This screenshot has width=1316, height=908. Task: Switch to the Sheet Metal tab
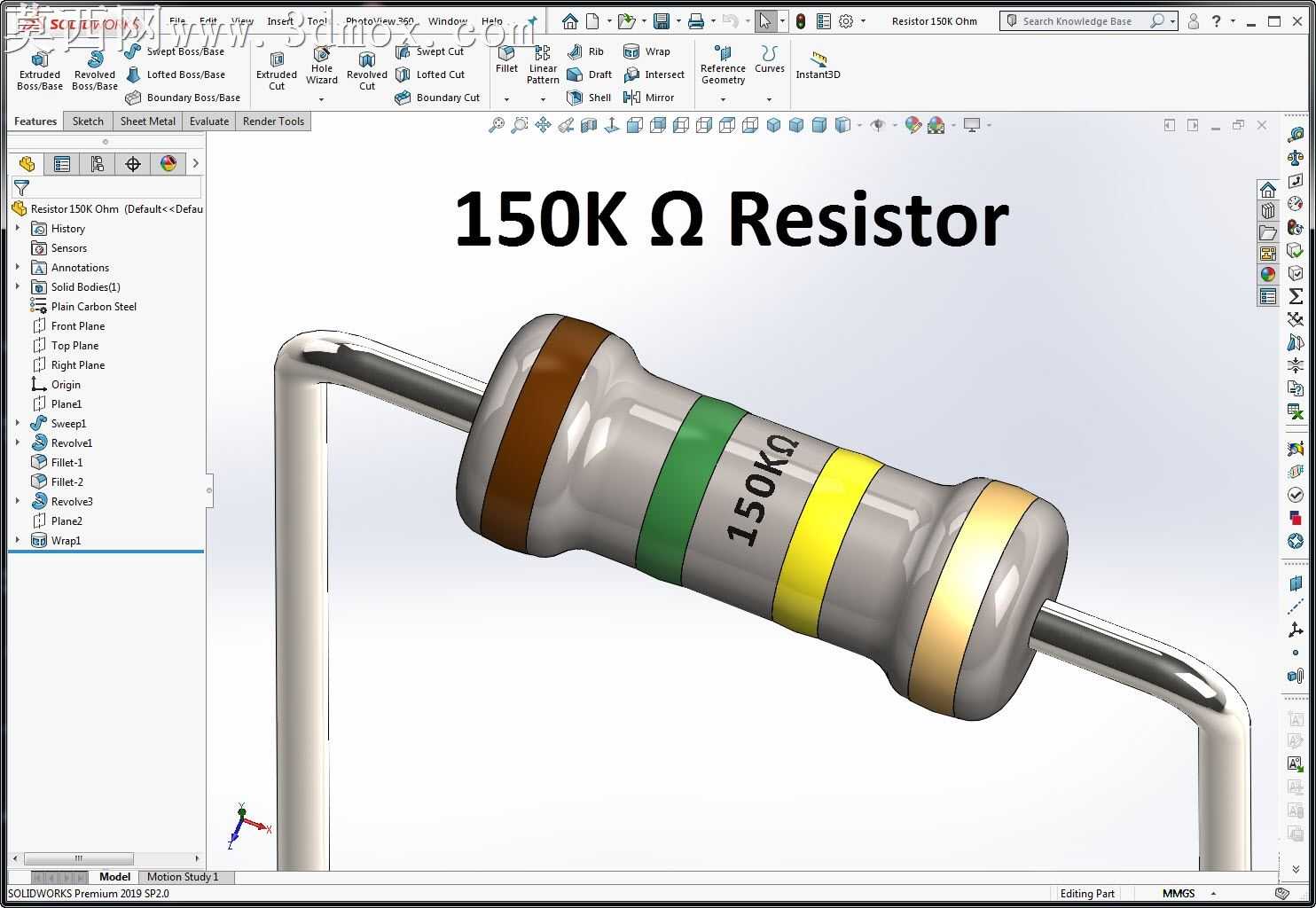click(147, 121)
